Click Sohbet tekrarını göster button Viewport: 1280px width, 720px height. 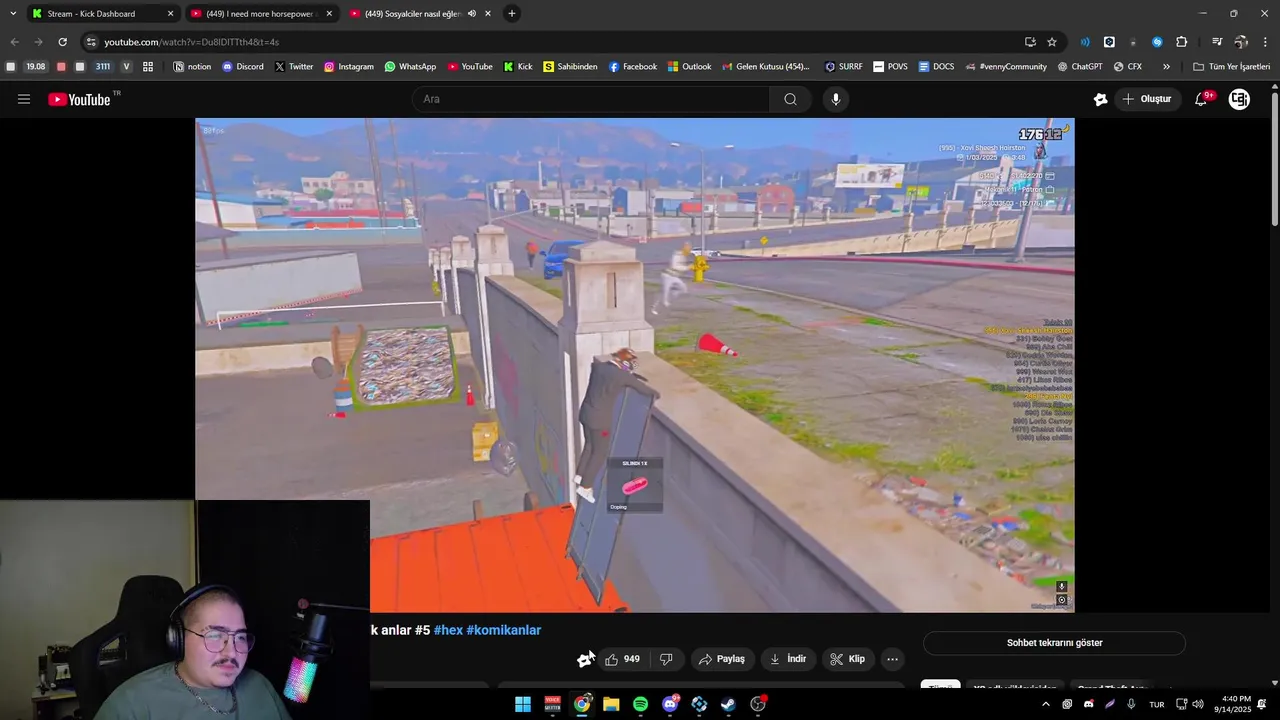[x=1055, y=643]
